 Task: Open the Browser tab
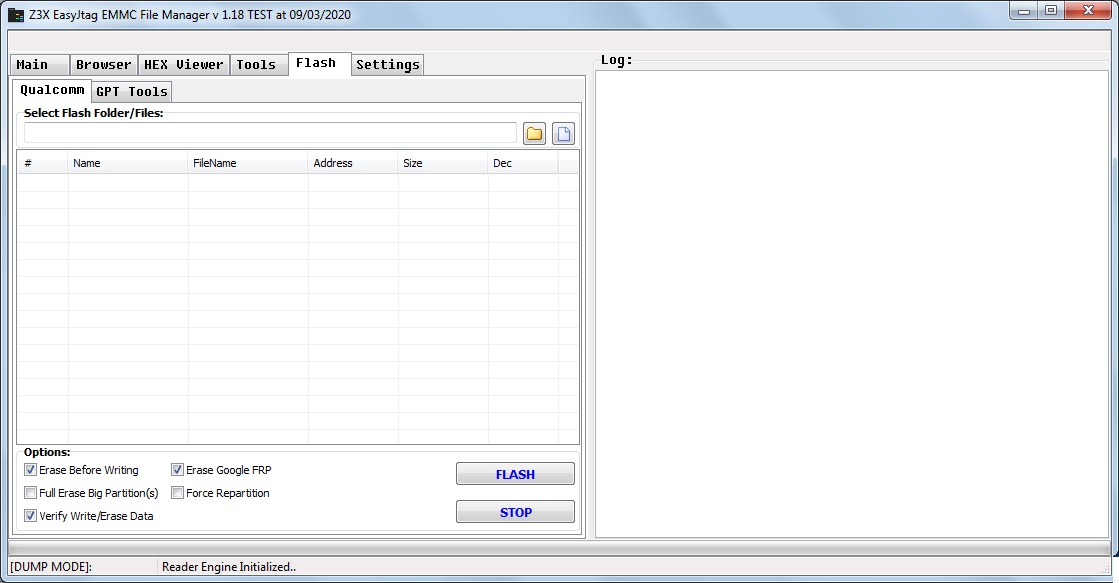(x=103, y=65)
